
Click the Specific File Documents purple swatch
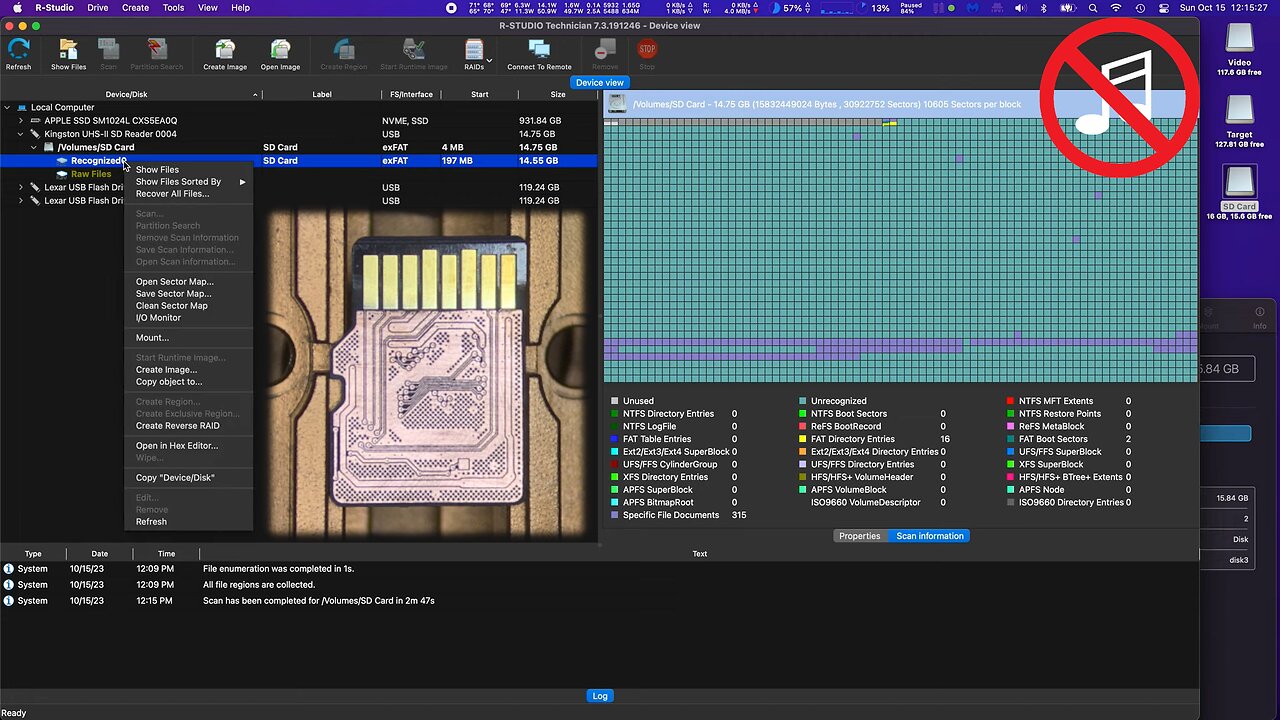pos(614,515)
